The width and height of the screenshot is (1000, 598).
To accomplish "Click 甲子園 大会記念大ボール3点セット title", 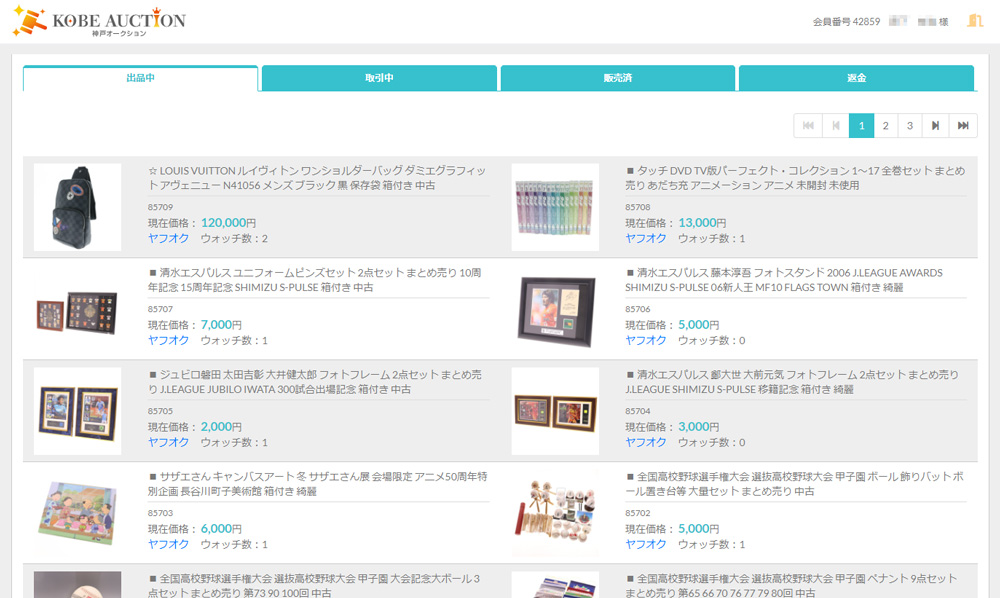I will point(314,586).
